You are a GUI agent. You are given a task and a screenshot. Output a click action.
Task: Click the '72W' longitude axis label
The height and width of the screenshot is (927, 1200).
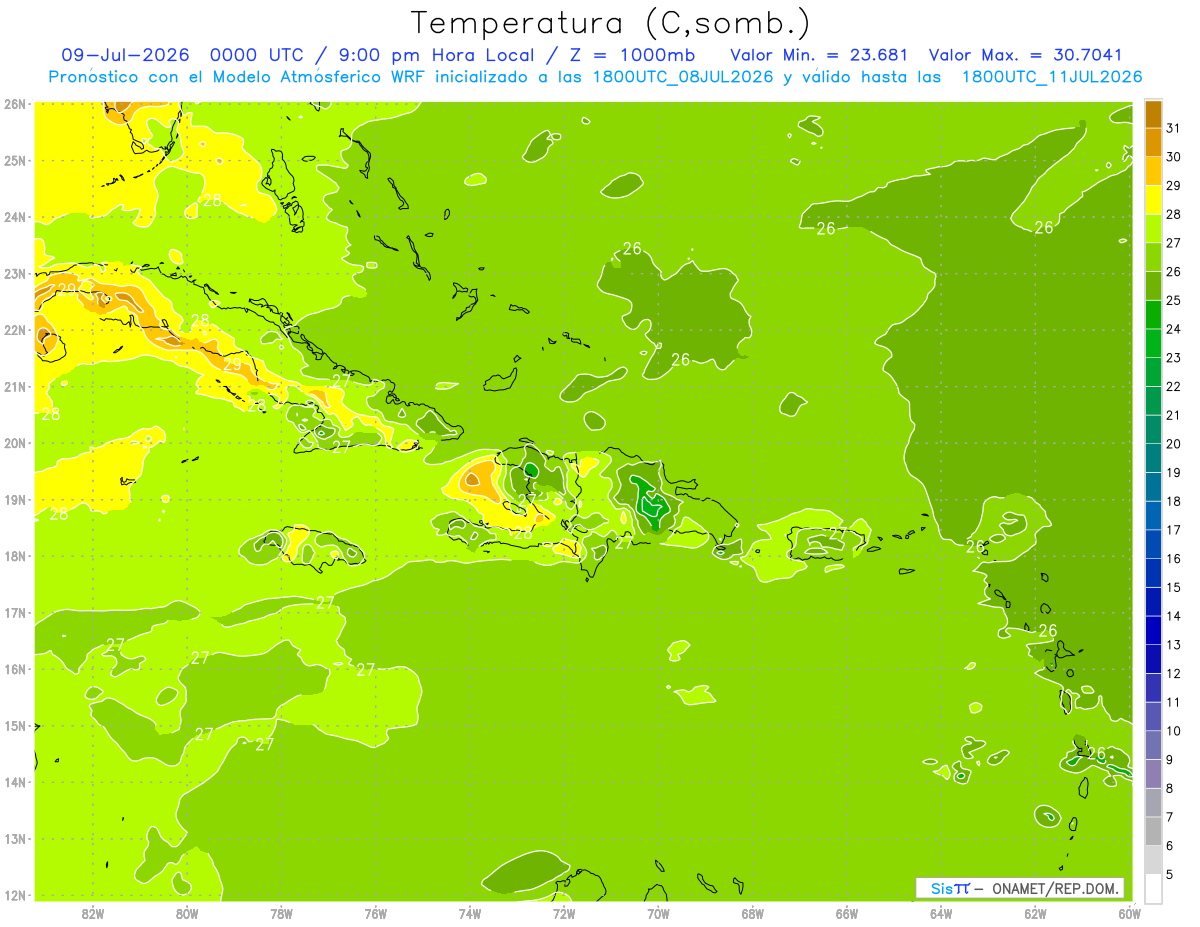pyautogui.click(x=564, y=913)
